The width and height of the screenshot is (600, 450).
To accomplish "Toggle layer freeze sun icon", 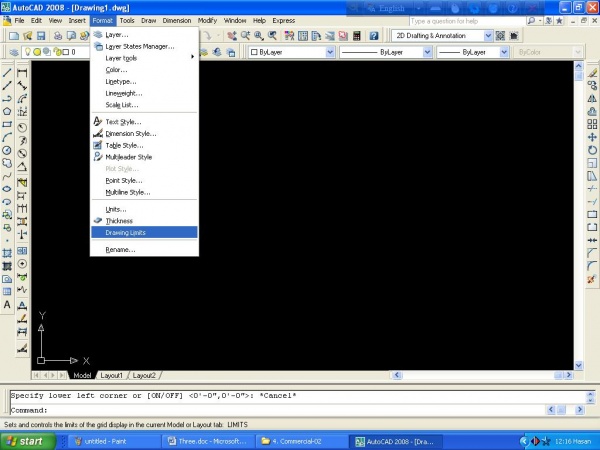I will tap(37, 52).
